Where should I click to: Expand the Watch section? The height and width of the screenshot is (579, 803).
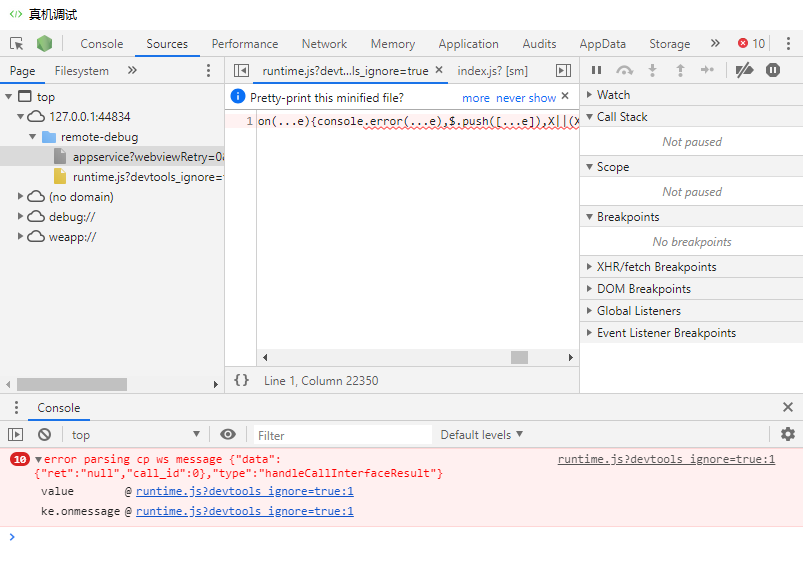tap(691, 95)
